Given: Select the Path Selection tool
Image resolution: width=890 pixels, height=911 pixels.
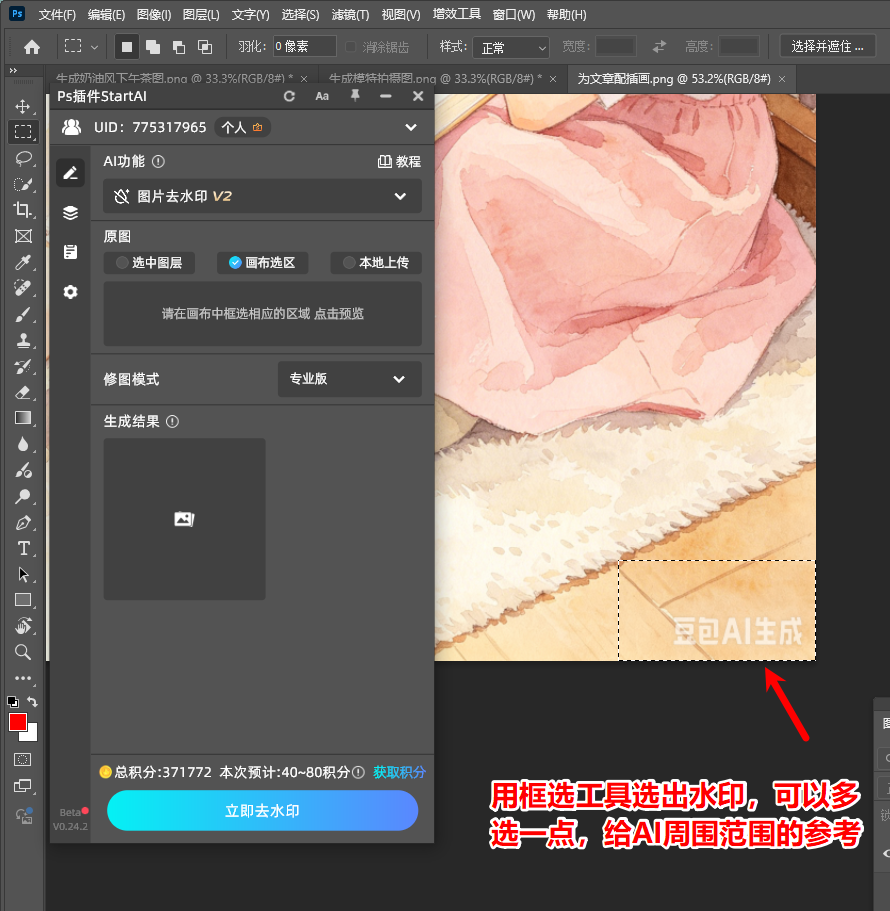Looking at the screenshot, I should coord(23,574).
